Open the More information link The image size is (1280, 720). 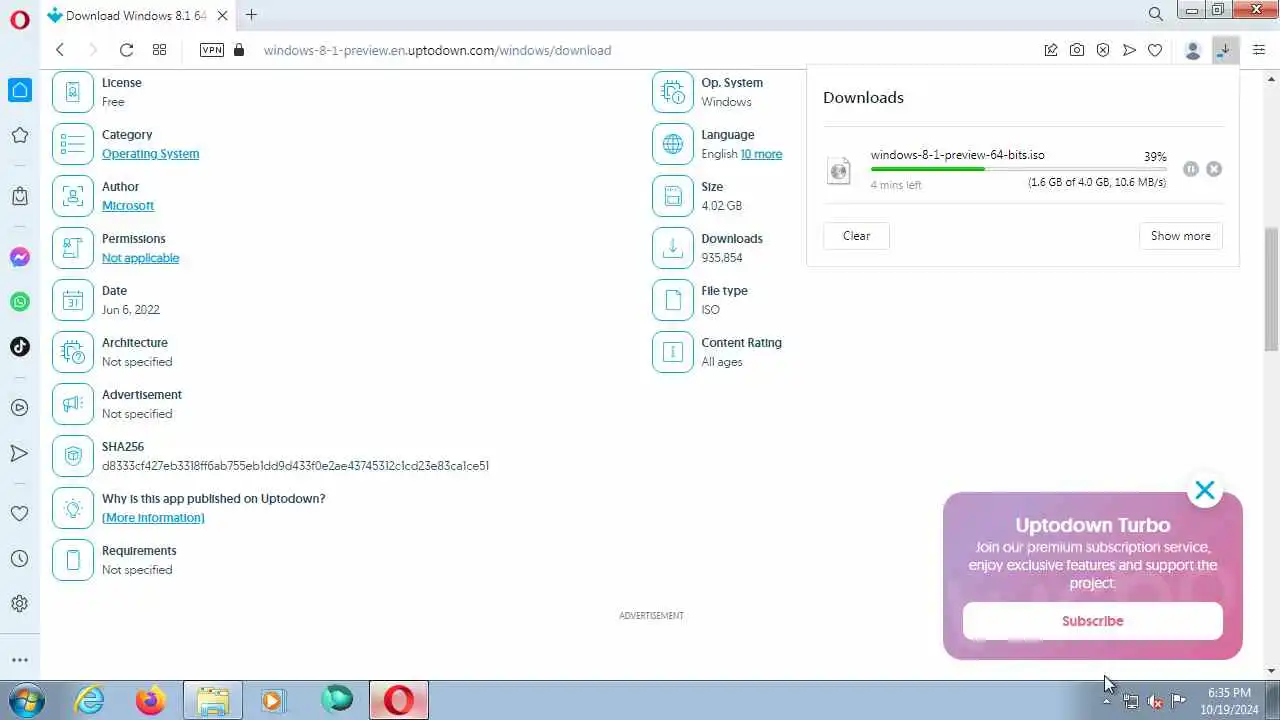click(x=153, y=518)
